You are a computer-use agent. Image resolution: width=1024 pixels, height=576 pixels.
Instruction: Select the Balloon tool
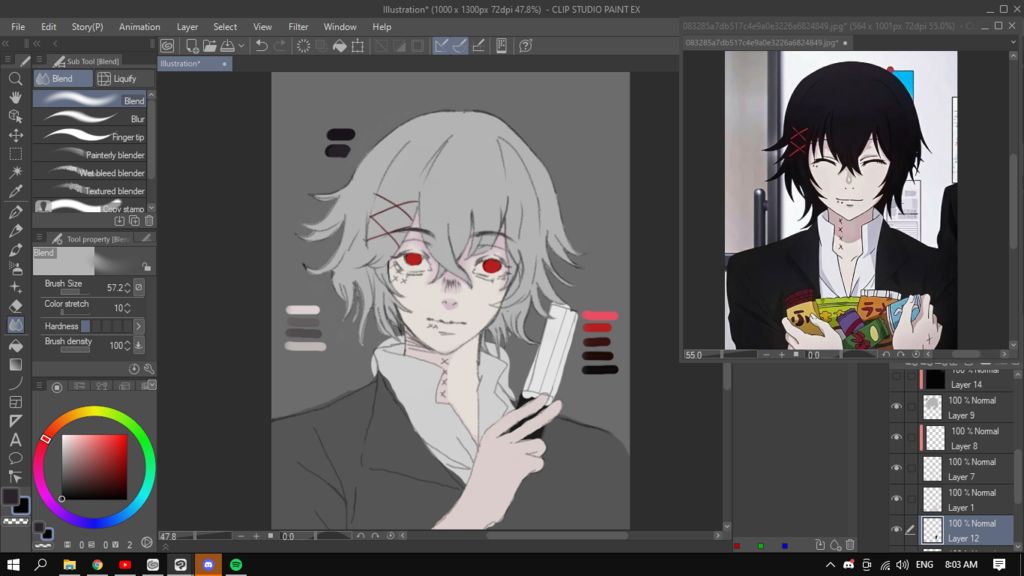click(16, 458)
